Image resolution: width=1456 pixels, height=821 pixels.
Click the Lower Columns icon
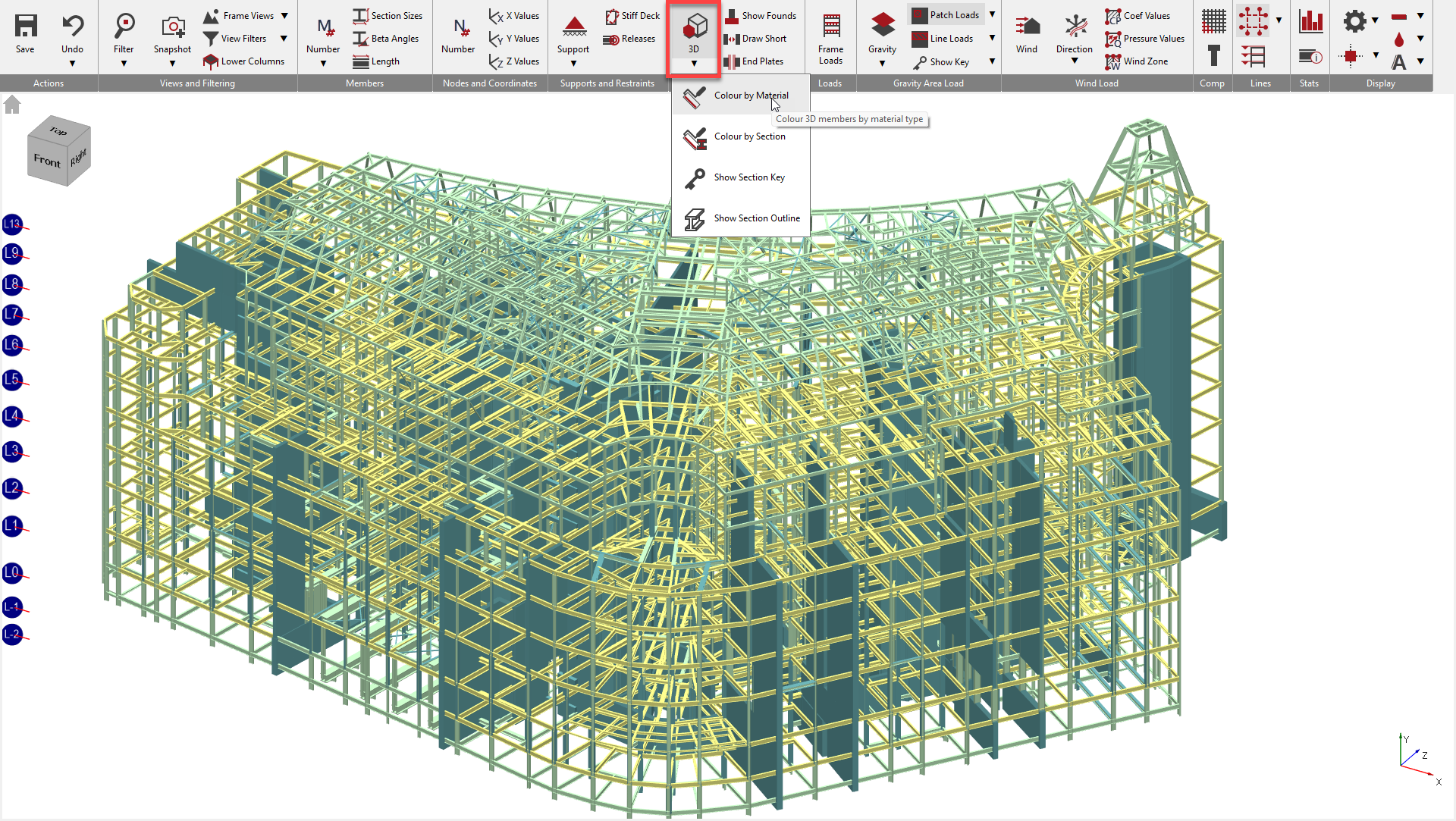[211, 61]
